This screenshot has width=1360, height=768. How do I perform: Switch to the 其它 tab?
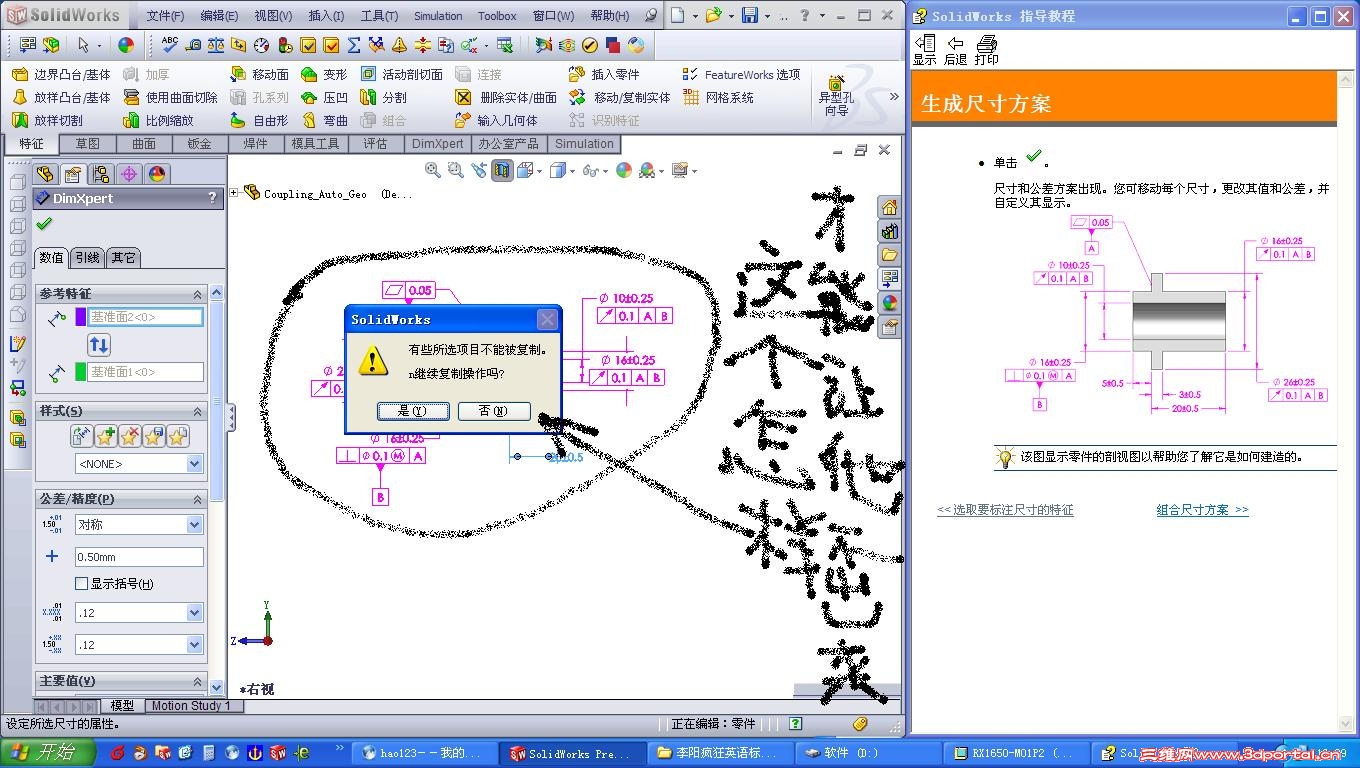point(123,257)
